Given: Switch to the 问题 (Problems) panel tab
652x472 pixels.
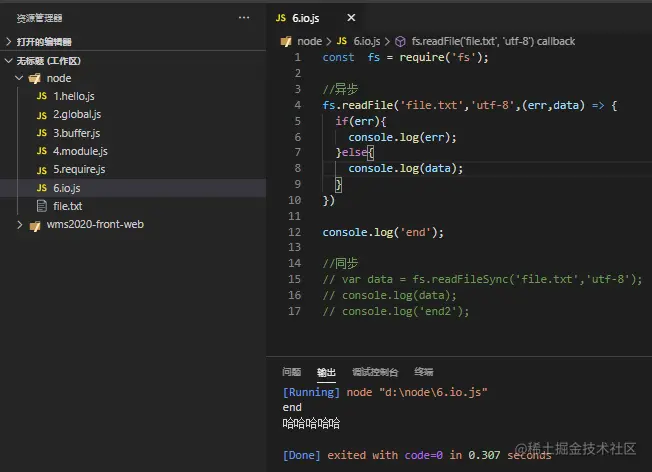Looking at the screenshot, I should (x=291, y=372).
